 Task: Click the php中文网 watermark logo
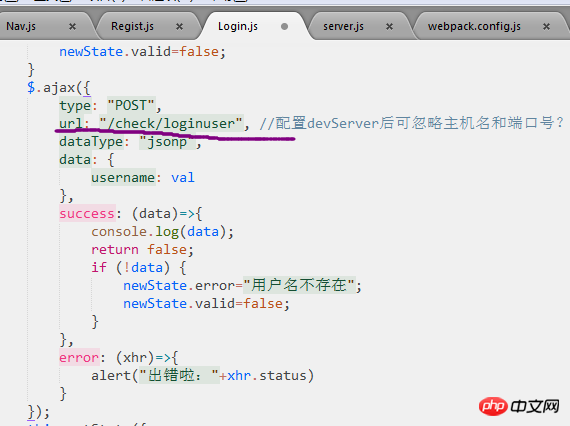click(x=519, y=406)
